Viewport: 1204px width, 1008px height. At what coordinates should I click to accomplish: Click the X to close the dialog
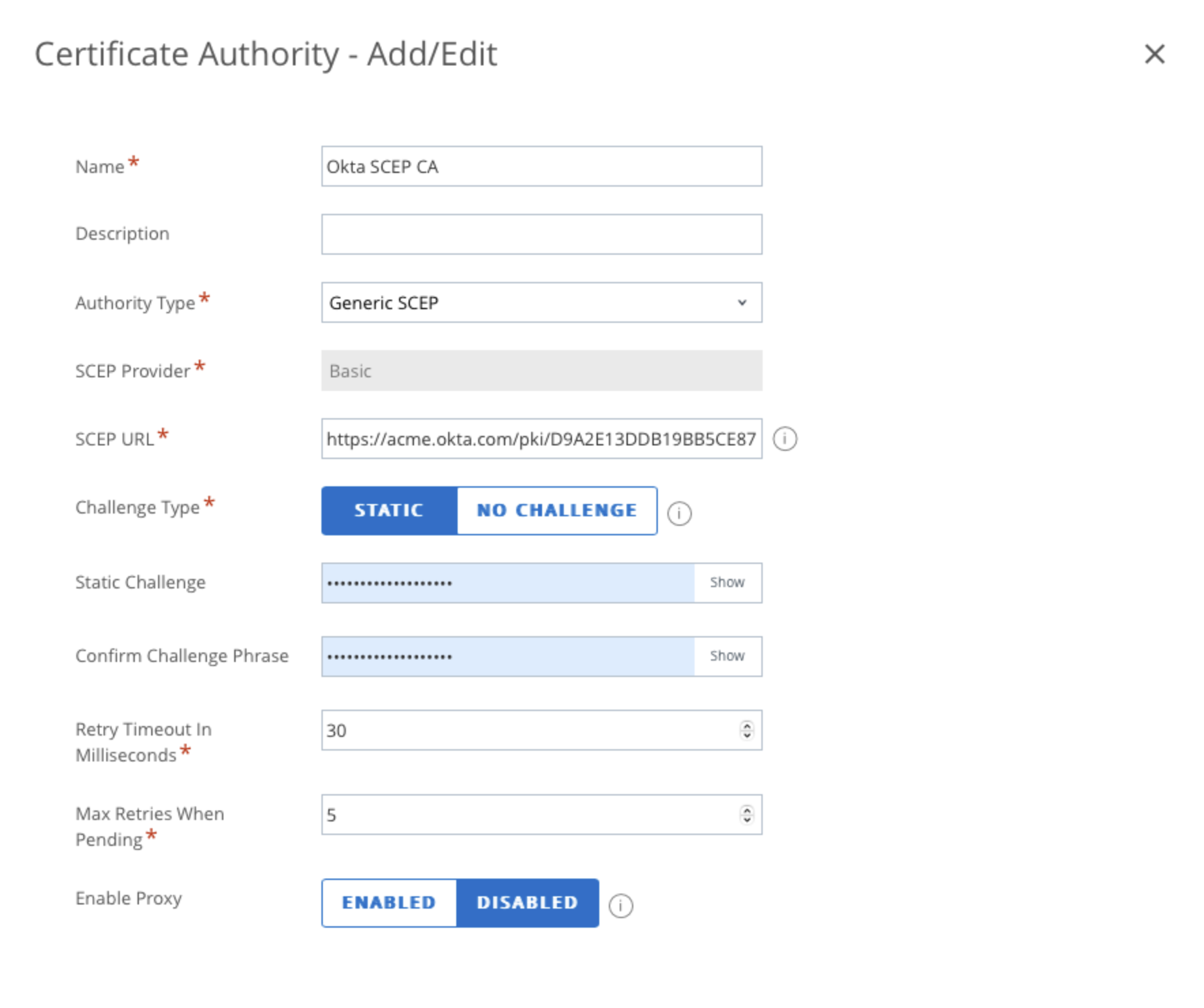pyautogui.click(x=1155, y=54)
